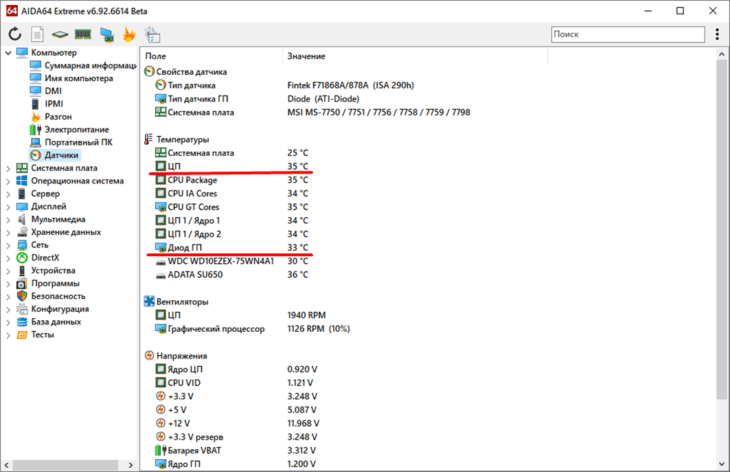Select the Устройства tree entry
Image resolution: width=730 pixels, height=472 pixels.
click(x=53, y=270)
